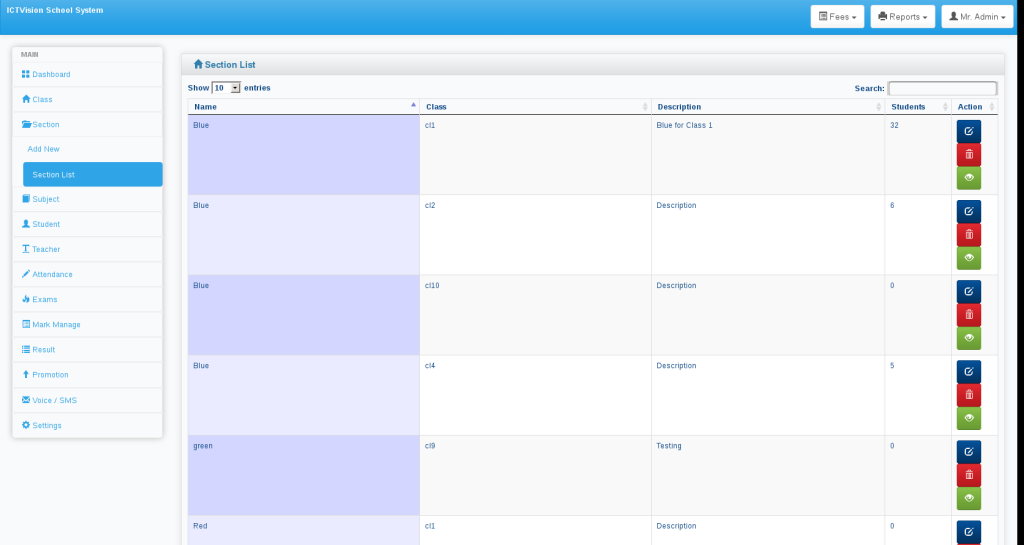Select the Section List sidebar entry
Screen dimensions: 1024x545
93,174
